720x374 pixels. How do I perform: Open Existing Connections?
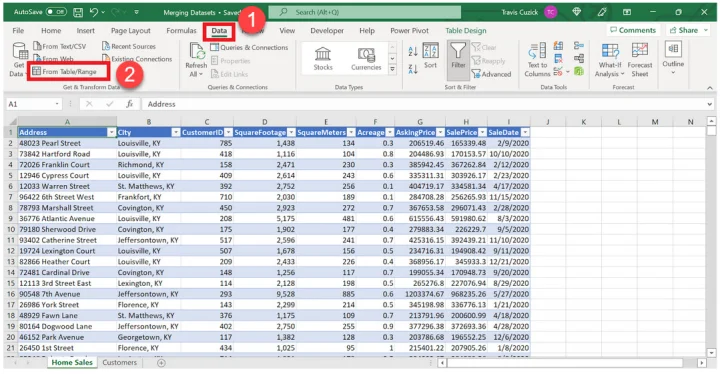[137, 59]
